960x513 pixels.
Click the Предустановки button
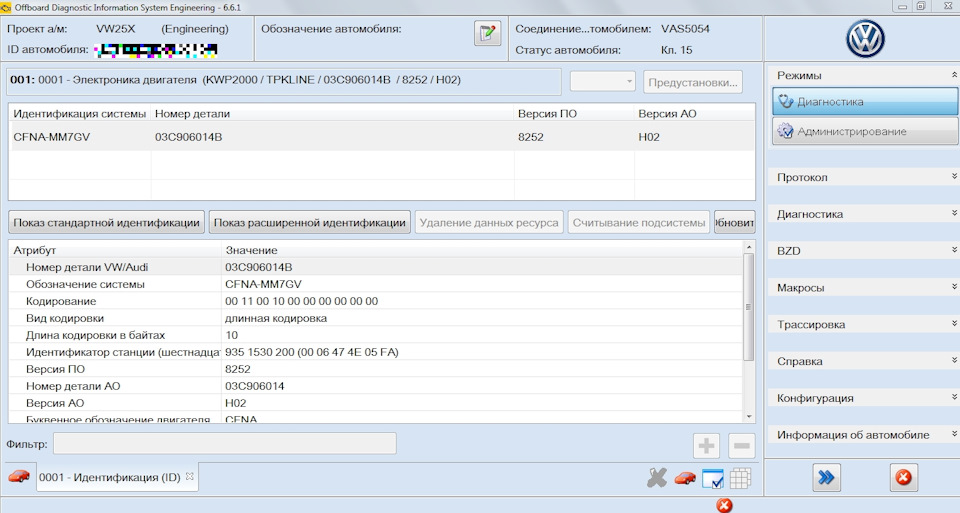pos(692,82)
